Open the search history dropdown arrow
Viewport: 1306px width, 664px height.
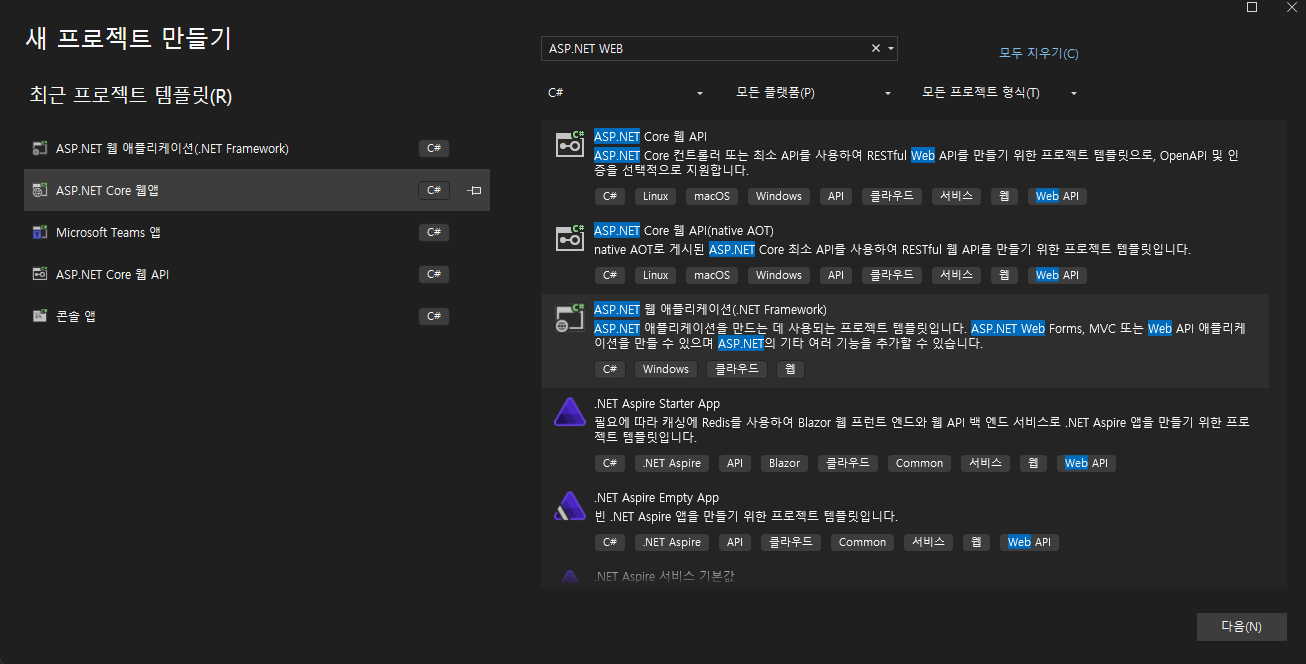point(891,48)
